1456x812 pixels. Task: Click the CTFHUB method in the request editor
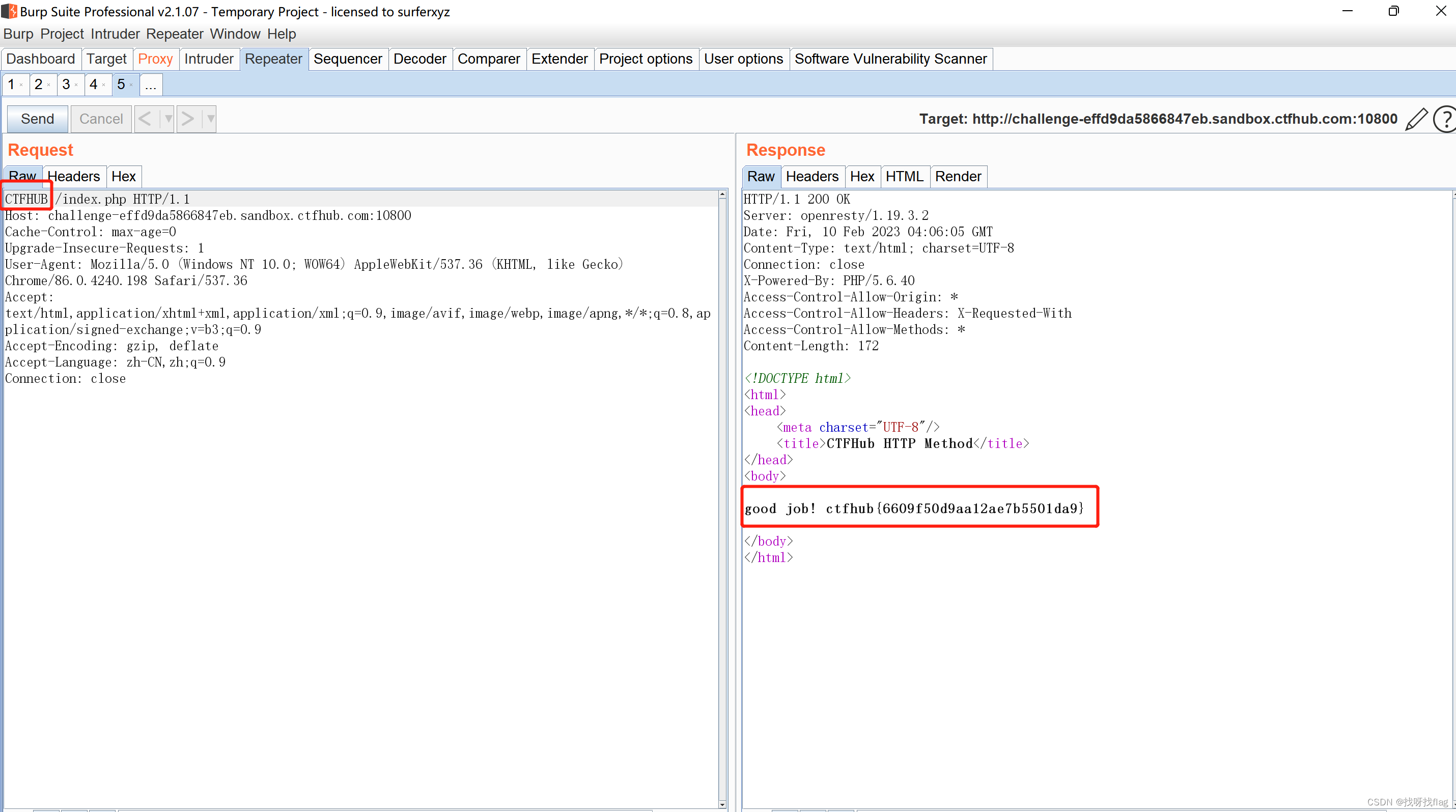pyautogui.click(x=26, y=199)
